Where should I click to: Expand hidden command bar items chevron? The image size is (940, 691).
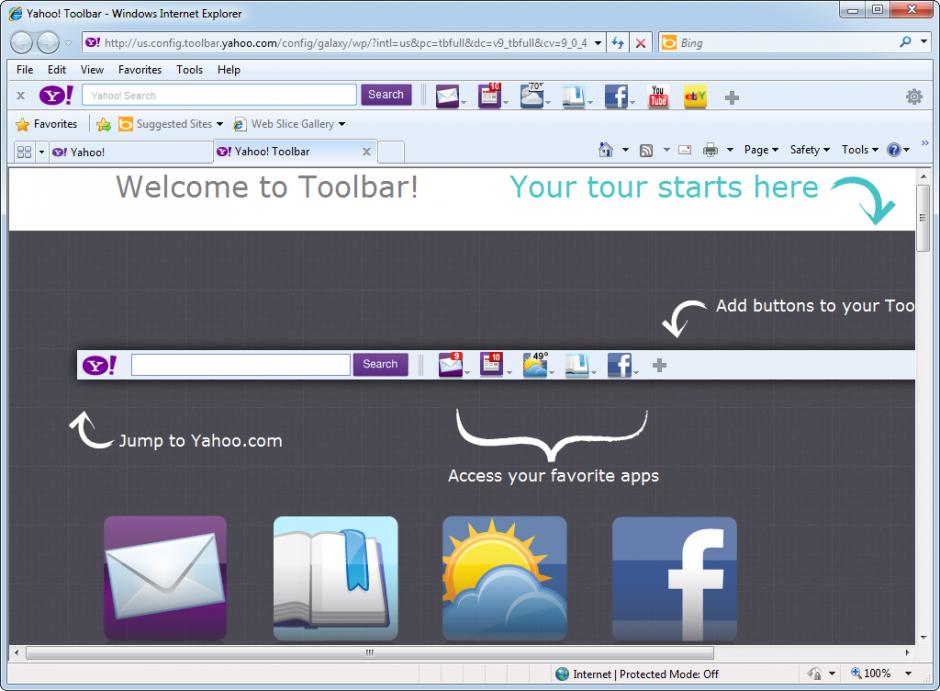pyautogui.click(x=925, y=143)
